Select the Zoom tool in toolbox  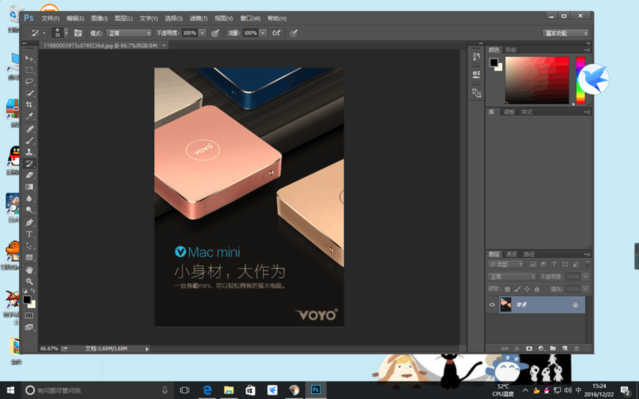tap(29, 281)
